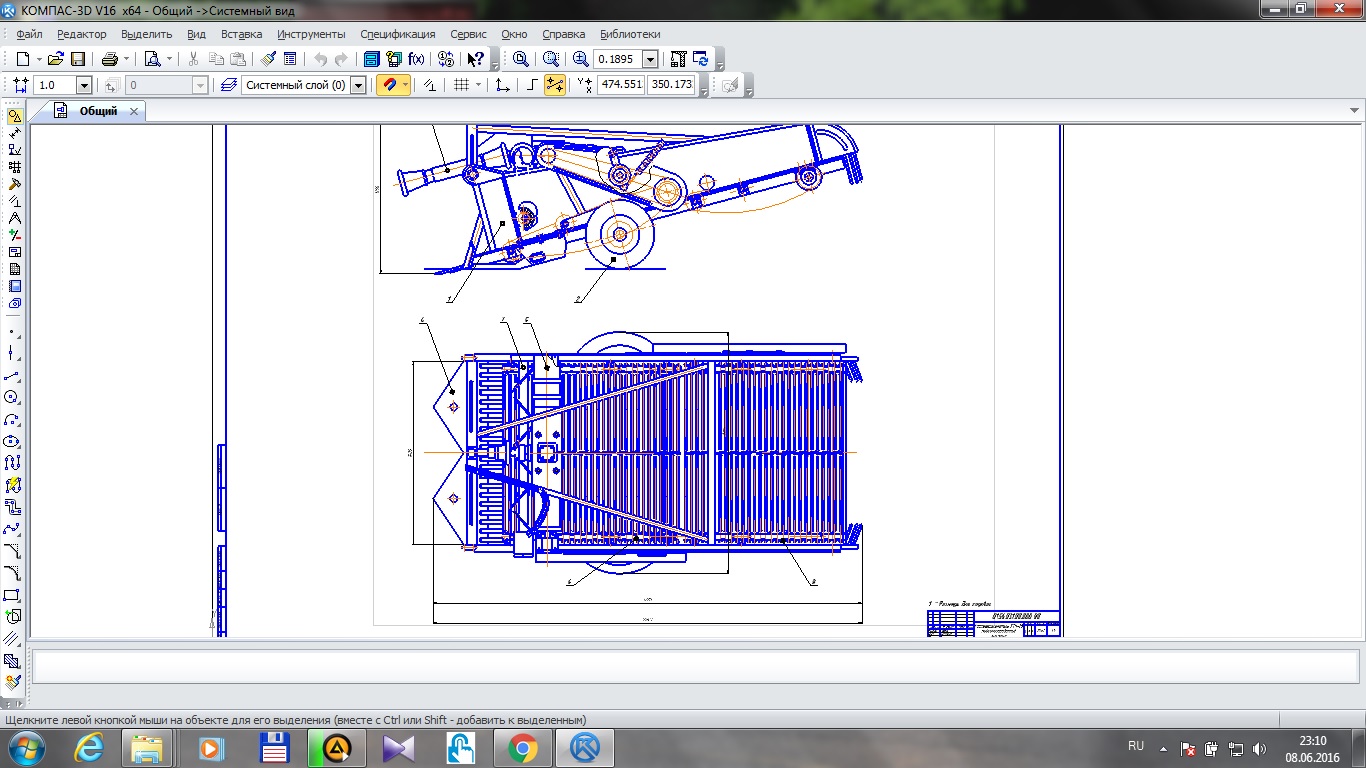1366x768 pixels.
Task: Select the line segment tool
Action: click(x=11, y=376)
